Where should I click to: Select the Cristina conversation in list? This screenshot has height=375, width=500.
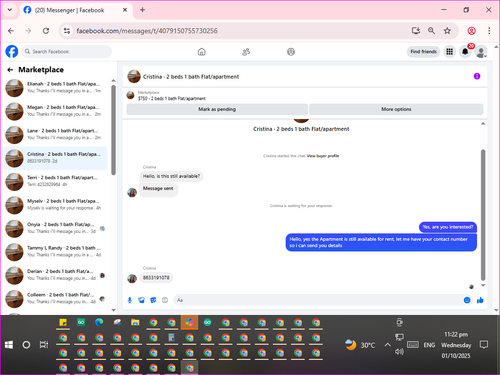pos(55,158)
